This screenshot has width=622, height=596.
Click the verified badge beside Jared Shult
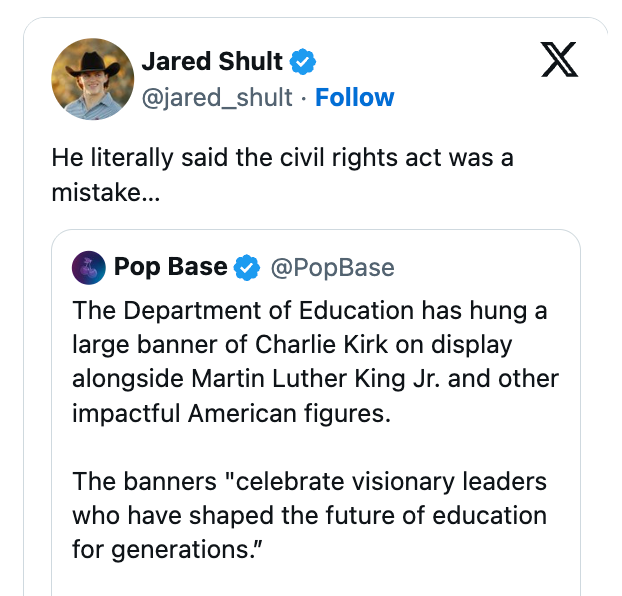point(303,62)
